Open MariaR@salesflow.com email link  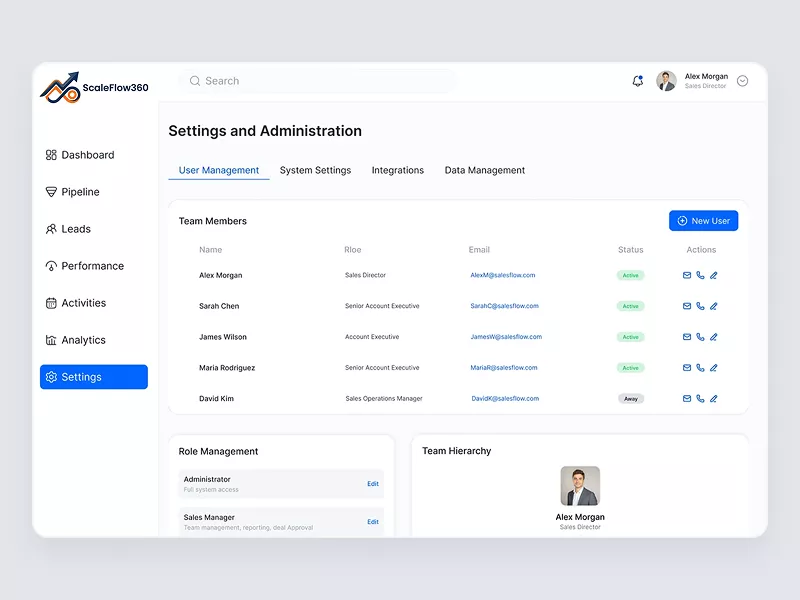coord(504,367)
